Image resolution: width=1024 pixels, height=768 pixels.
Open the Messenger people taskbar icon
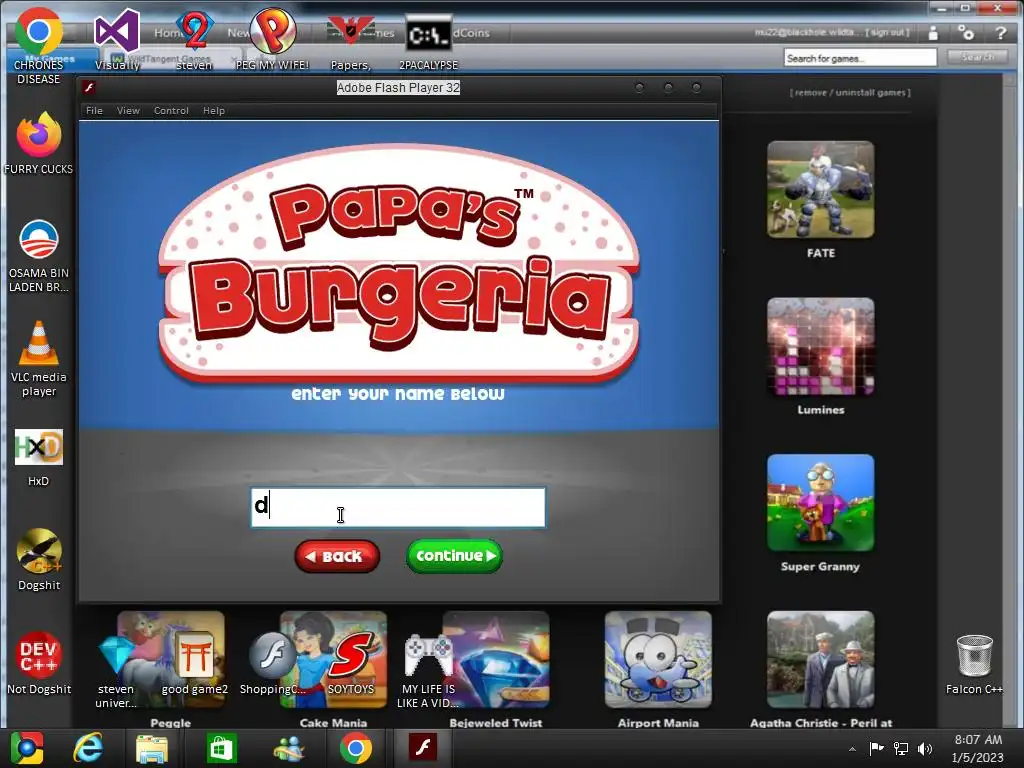tap(289, 748)
